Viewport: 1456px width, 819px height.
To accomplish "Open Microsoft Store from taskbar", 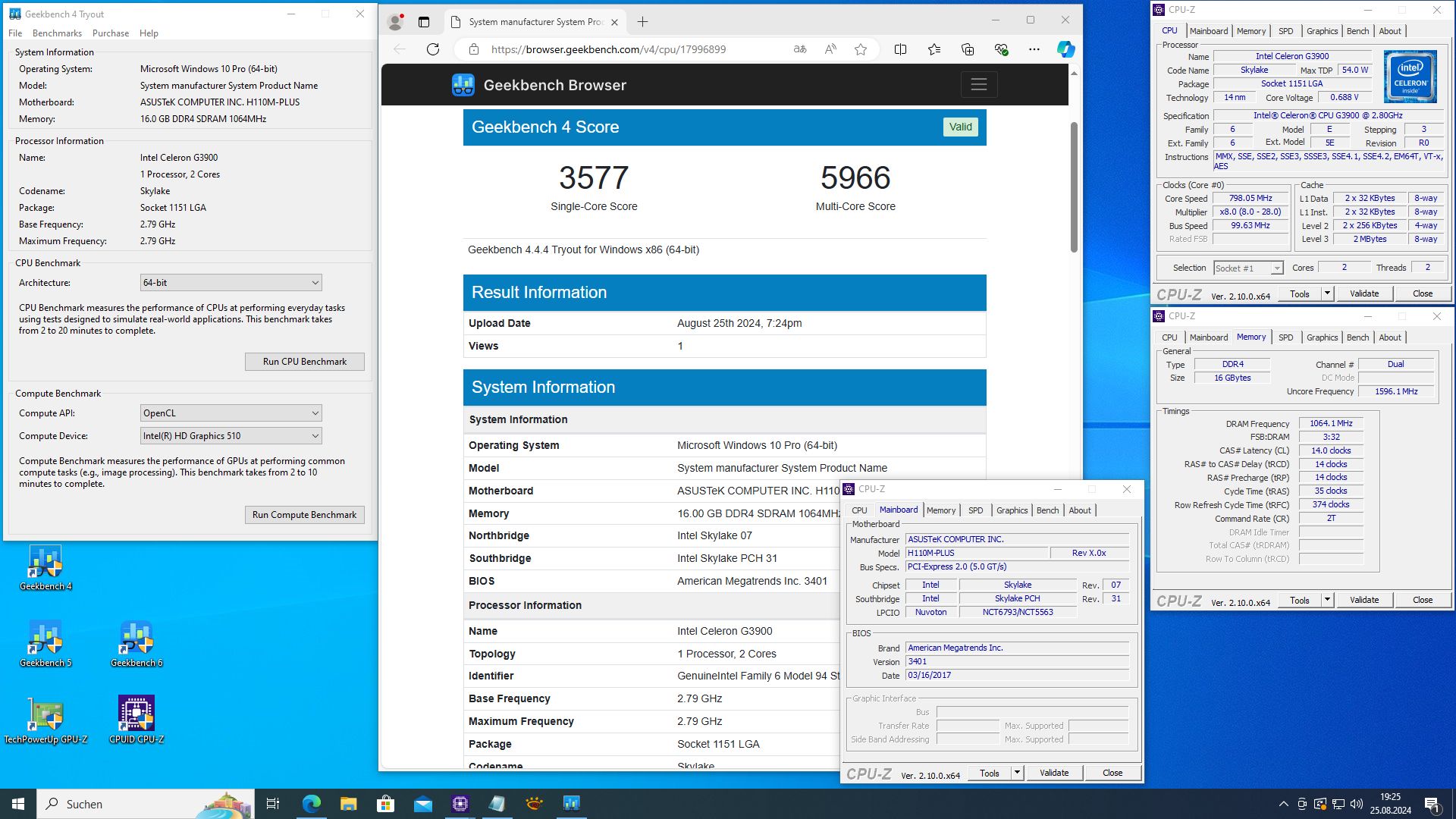I will 385,804.
